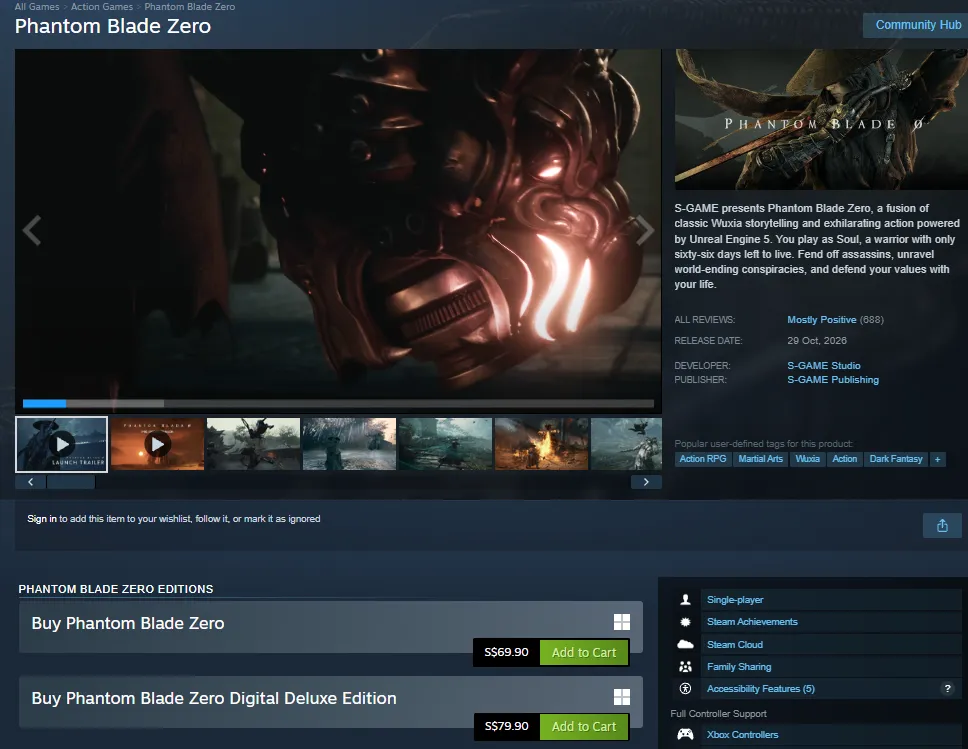Go to All Games breadcrumb
968x749 pixels.
[x=37, y=6]
